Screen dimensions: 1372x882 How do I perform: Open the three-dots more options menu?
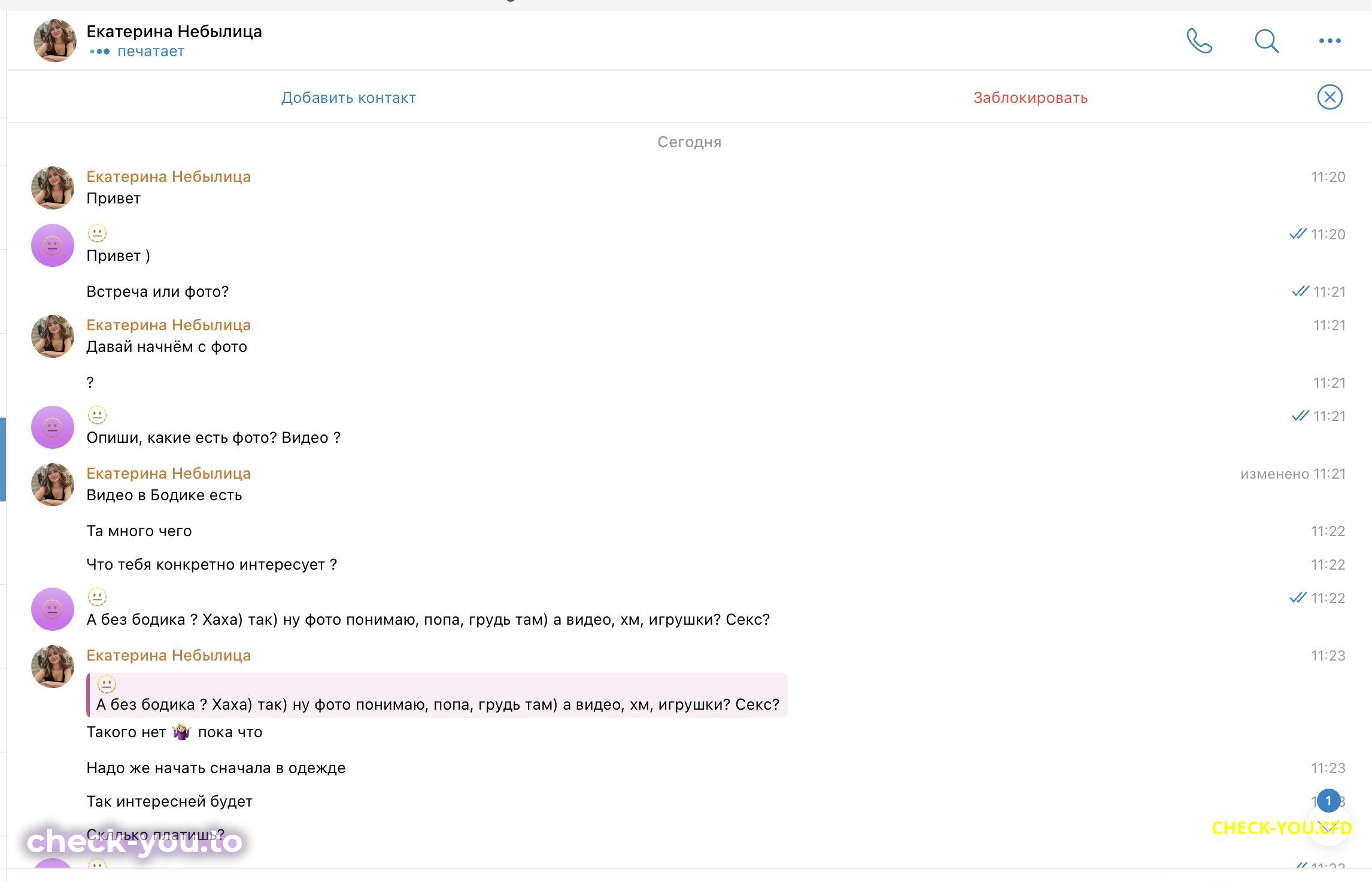[1329, 41]
